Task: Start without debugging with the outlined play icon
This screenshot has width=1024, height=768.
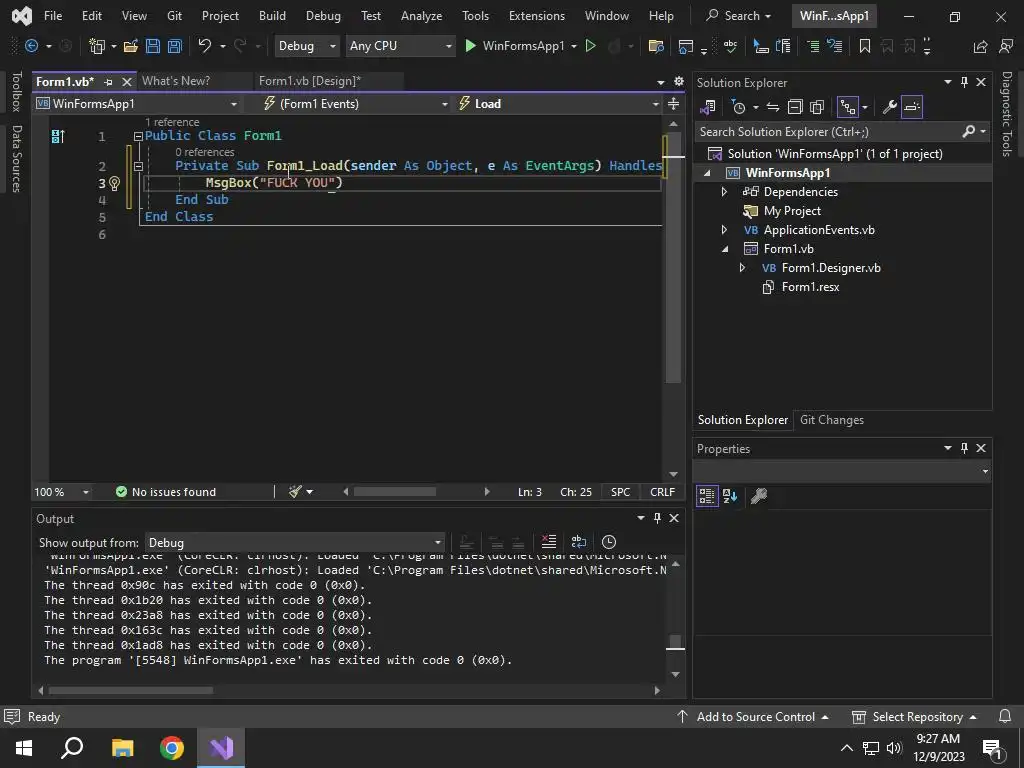Action: point(590,46)
